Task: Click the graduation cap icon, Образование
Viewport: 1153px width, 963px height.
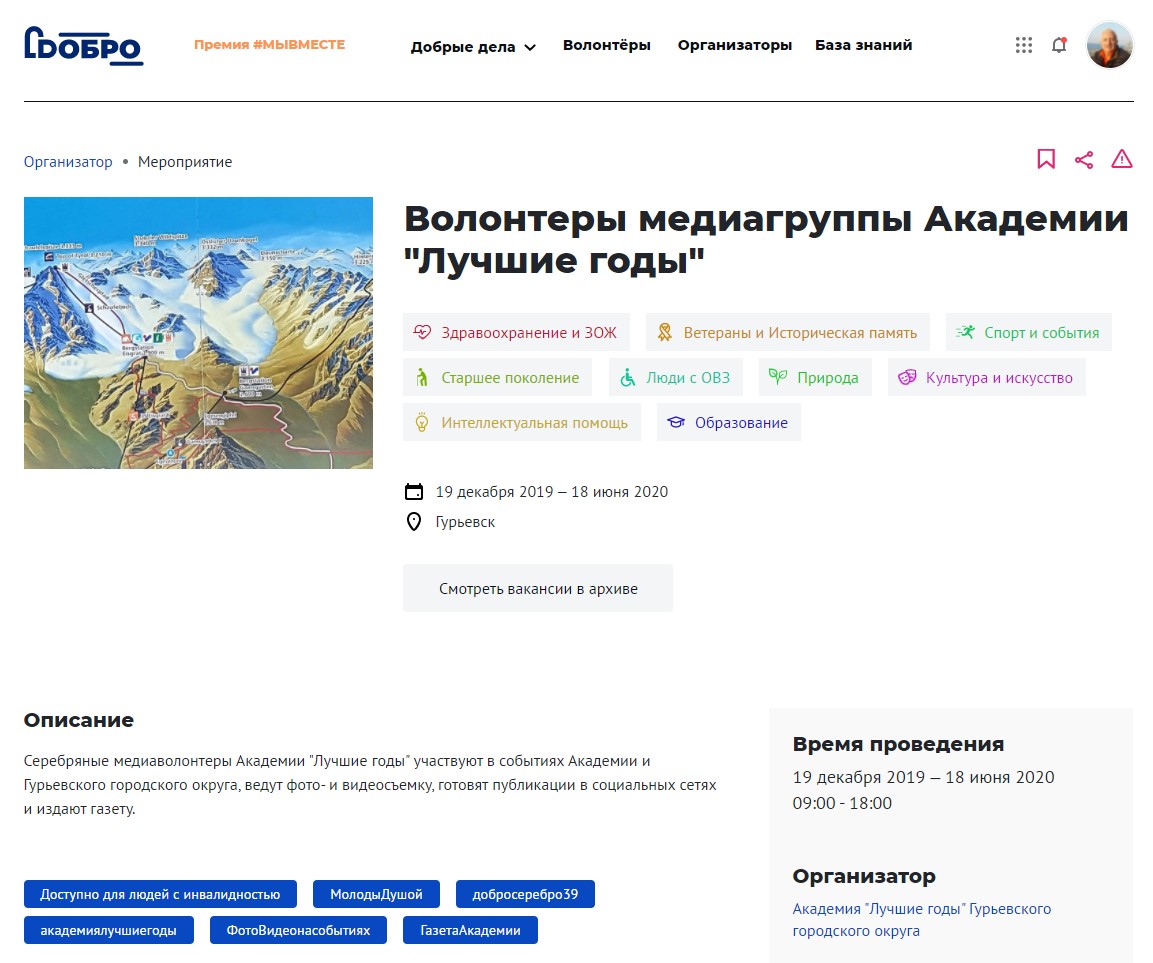Action: [x=676, y=422]
